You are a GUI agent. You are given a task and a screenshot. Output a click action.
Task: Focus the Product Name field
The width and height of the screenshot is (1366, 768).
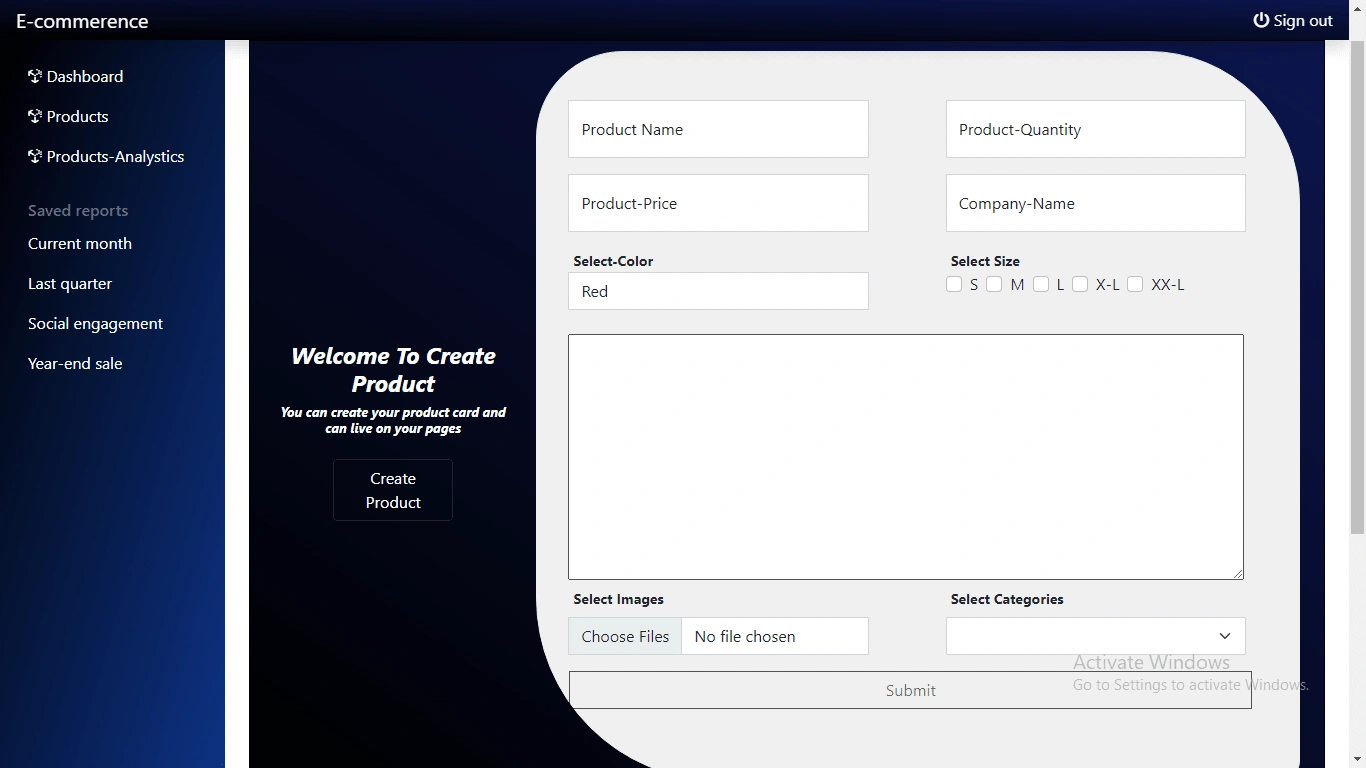coord(718,129)
